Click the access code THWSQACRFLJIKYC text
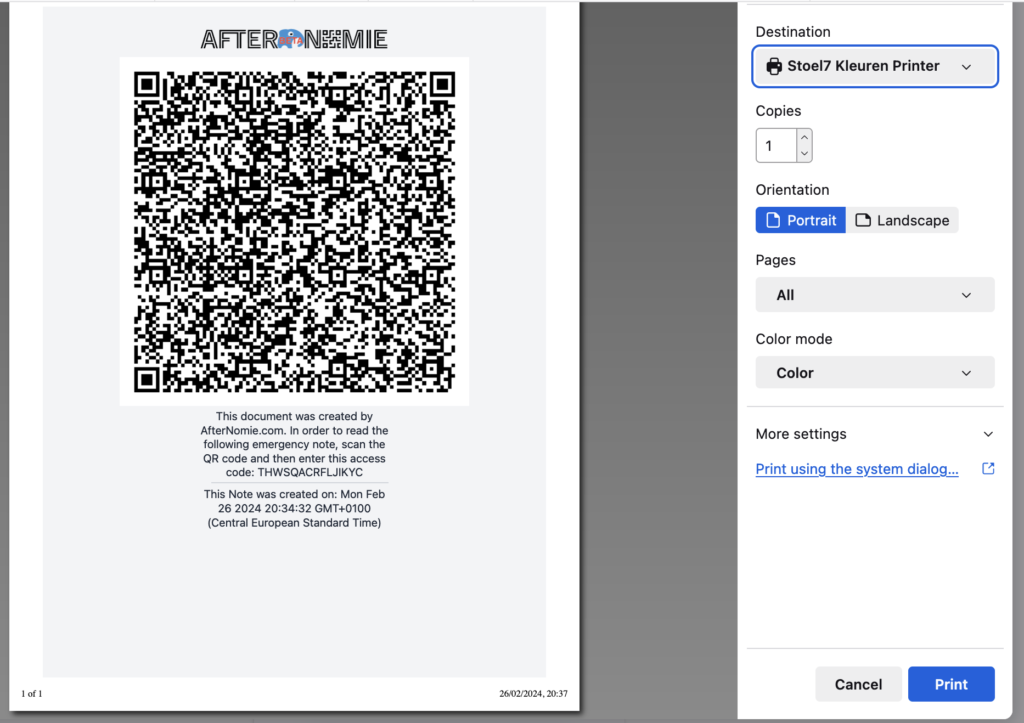The width and height of the screenshot is (1024, 723). pyautogui.click(x=310, y=472)
